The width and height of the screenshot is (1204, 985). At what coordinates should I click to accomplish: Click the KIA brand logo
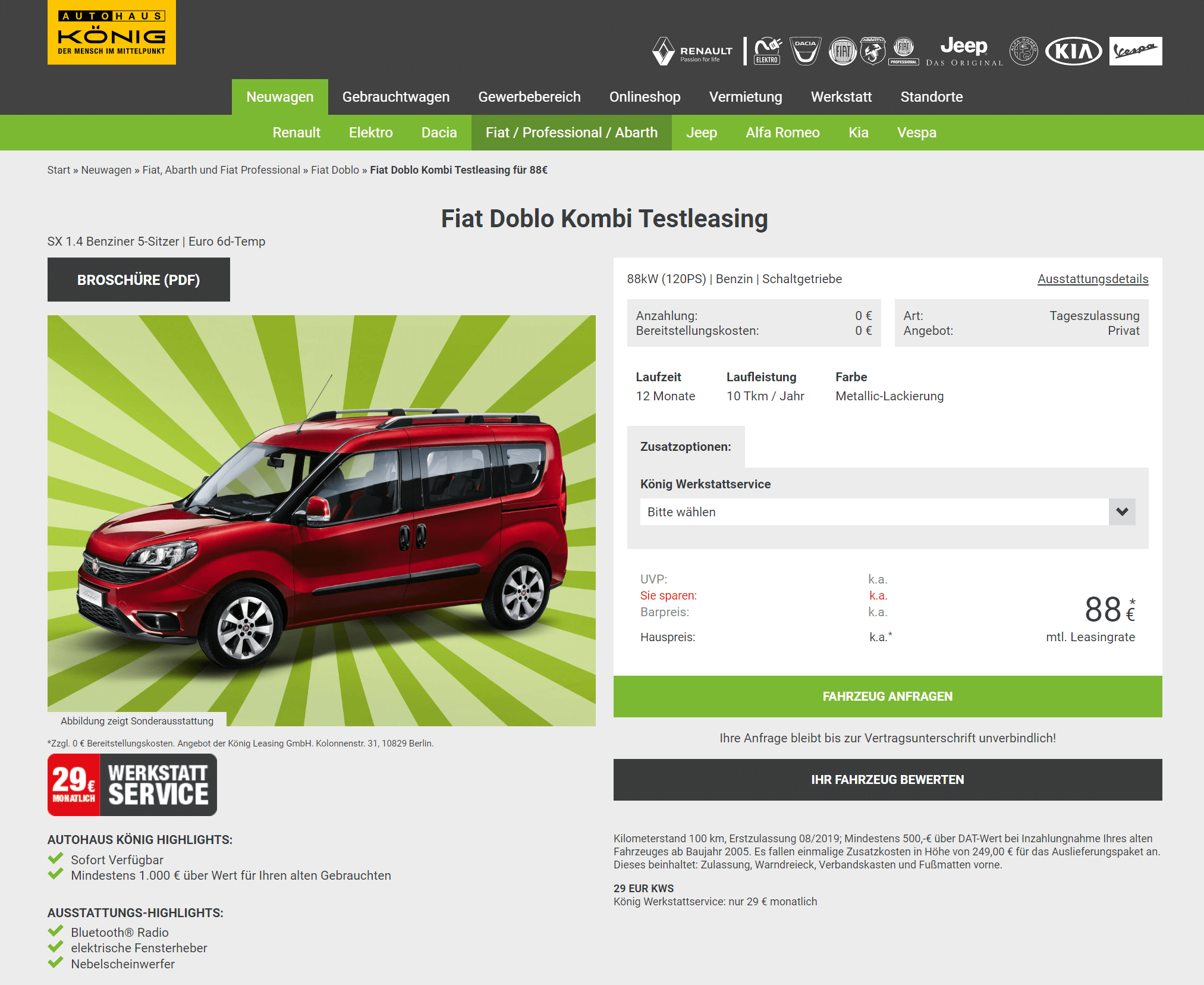1073,51
